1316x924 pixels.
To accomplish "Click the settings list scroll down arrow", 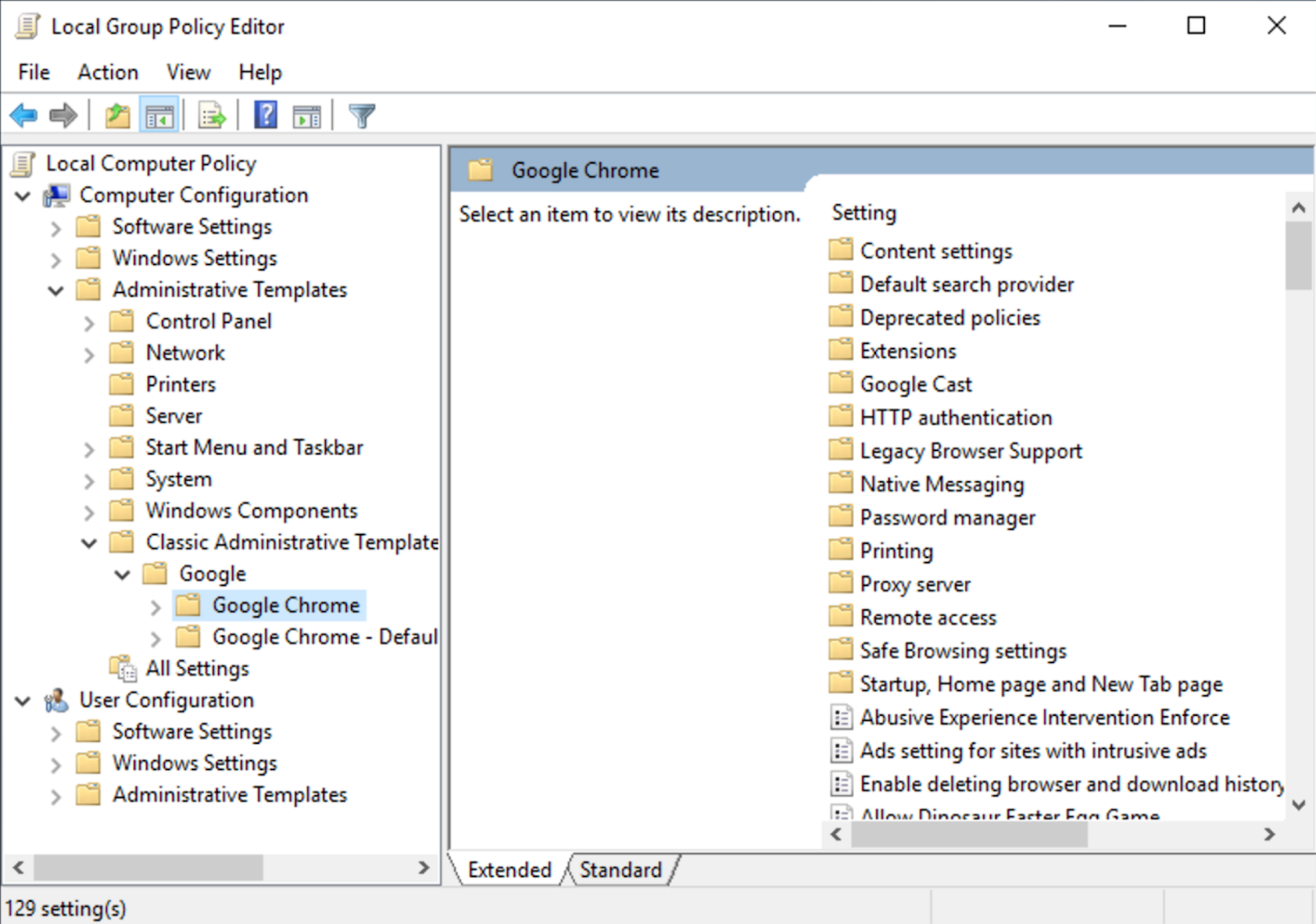I will click(1299, 806).
